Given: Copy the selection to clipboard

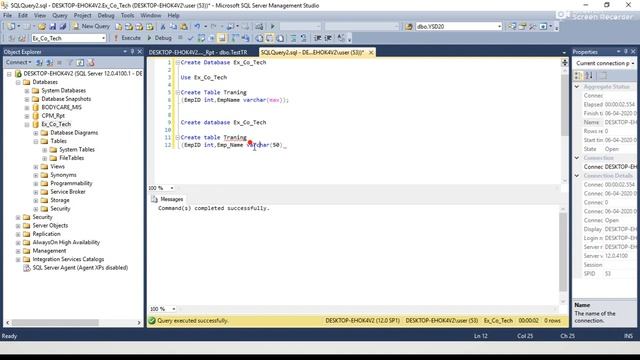Looking at the screenshot, I should (173, 27).
